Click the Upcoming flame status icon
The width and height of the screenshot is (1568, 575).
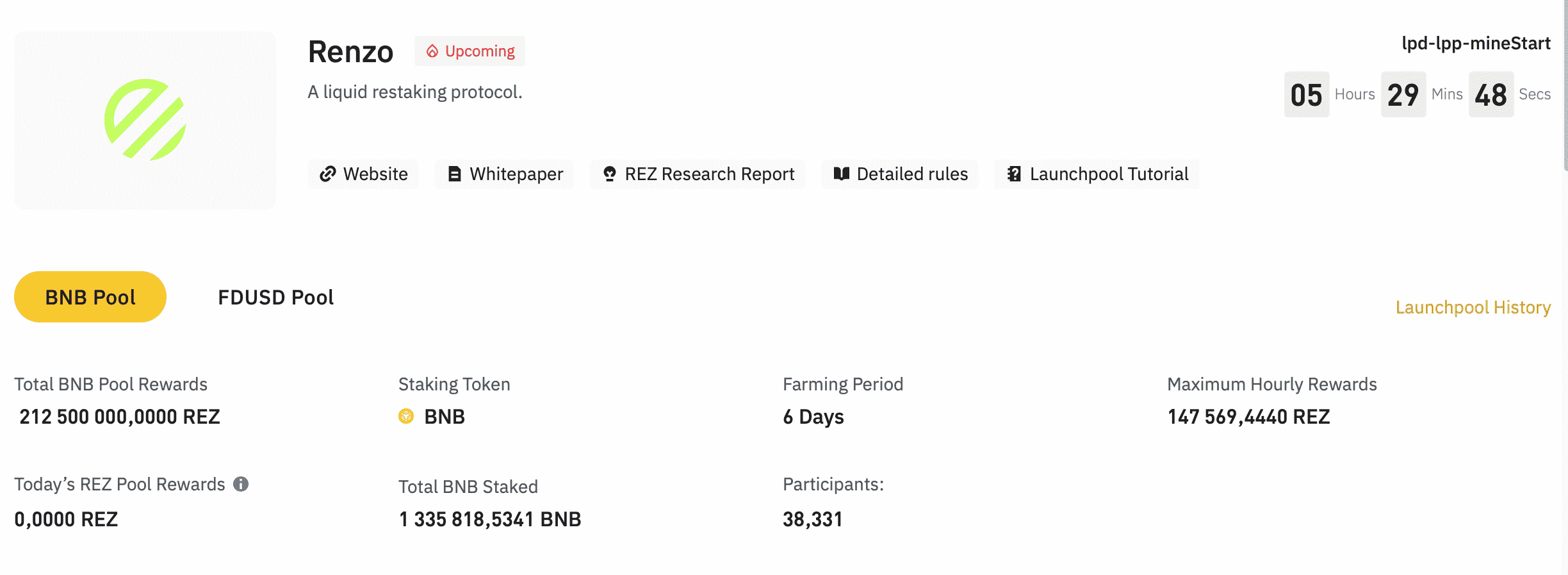(x=432, y=51)
